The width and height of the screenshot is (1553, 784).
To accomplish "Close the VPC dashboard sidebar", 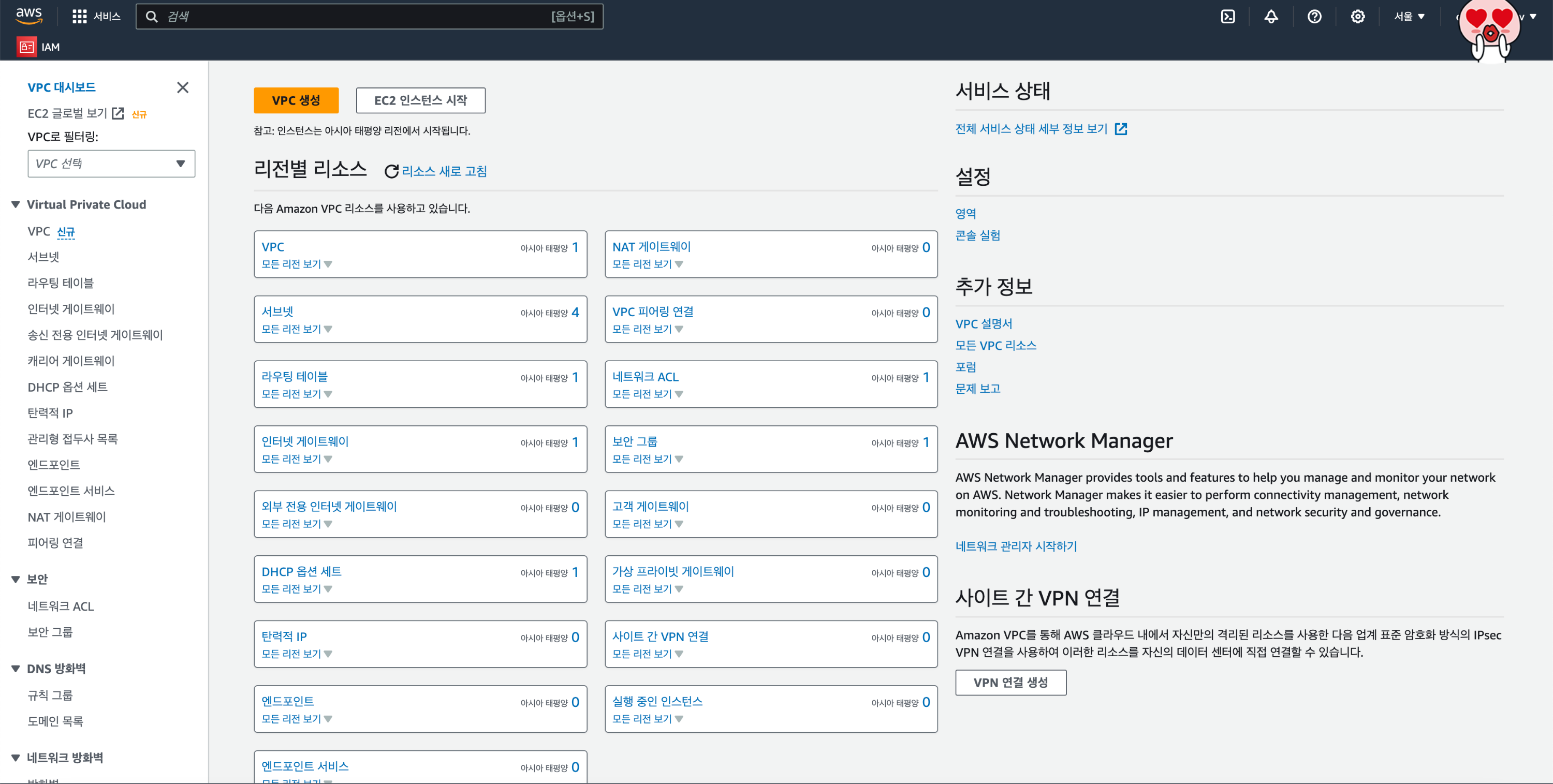I will pyautogui.click(x=183, y=87).
